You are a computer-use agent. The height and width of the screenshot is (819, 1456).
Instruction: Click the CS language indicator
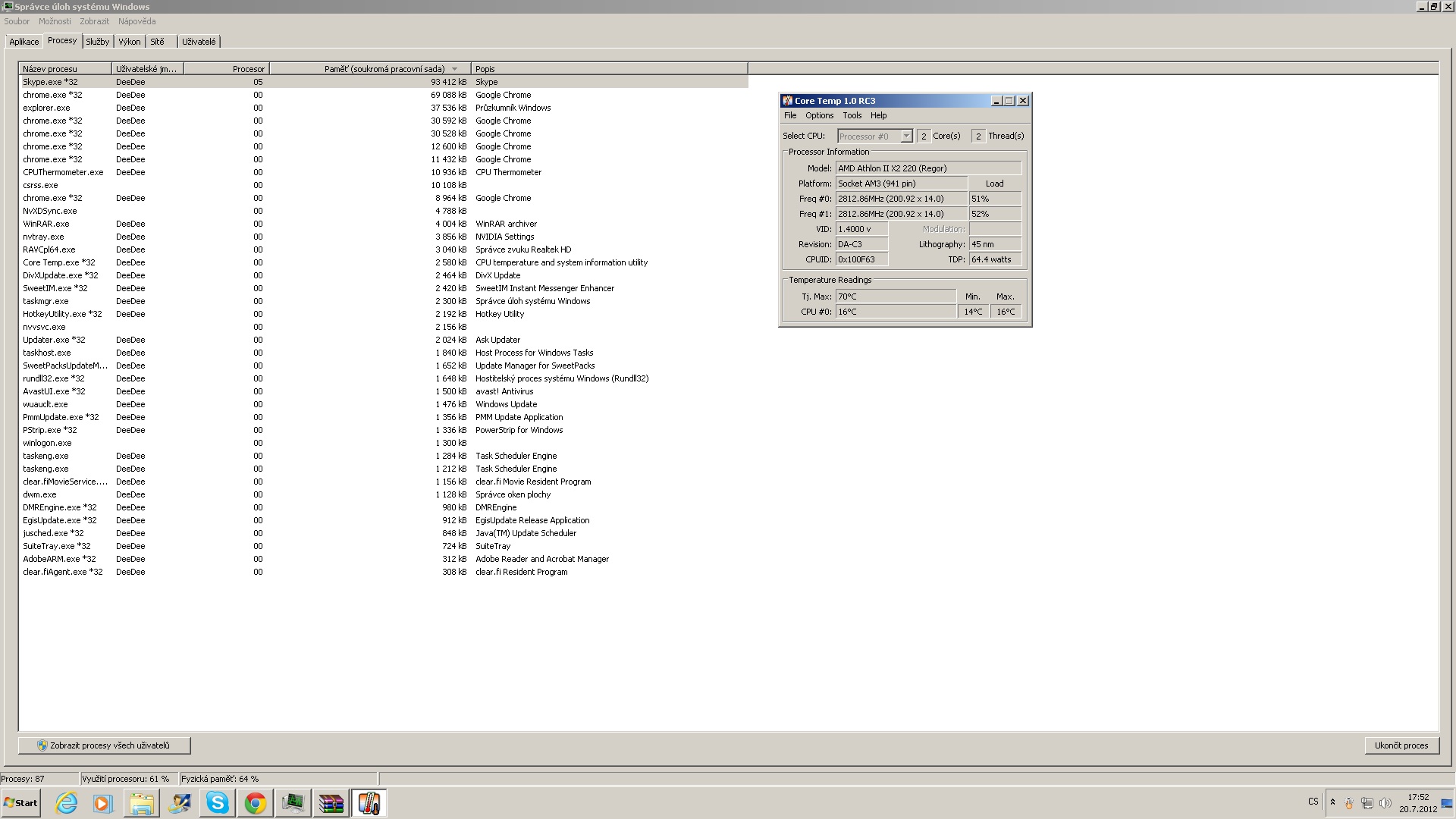(x=1313, y=802)
